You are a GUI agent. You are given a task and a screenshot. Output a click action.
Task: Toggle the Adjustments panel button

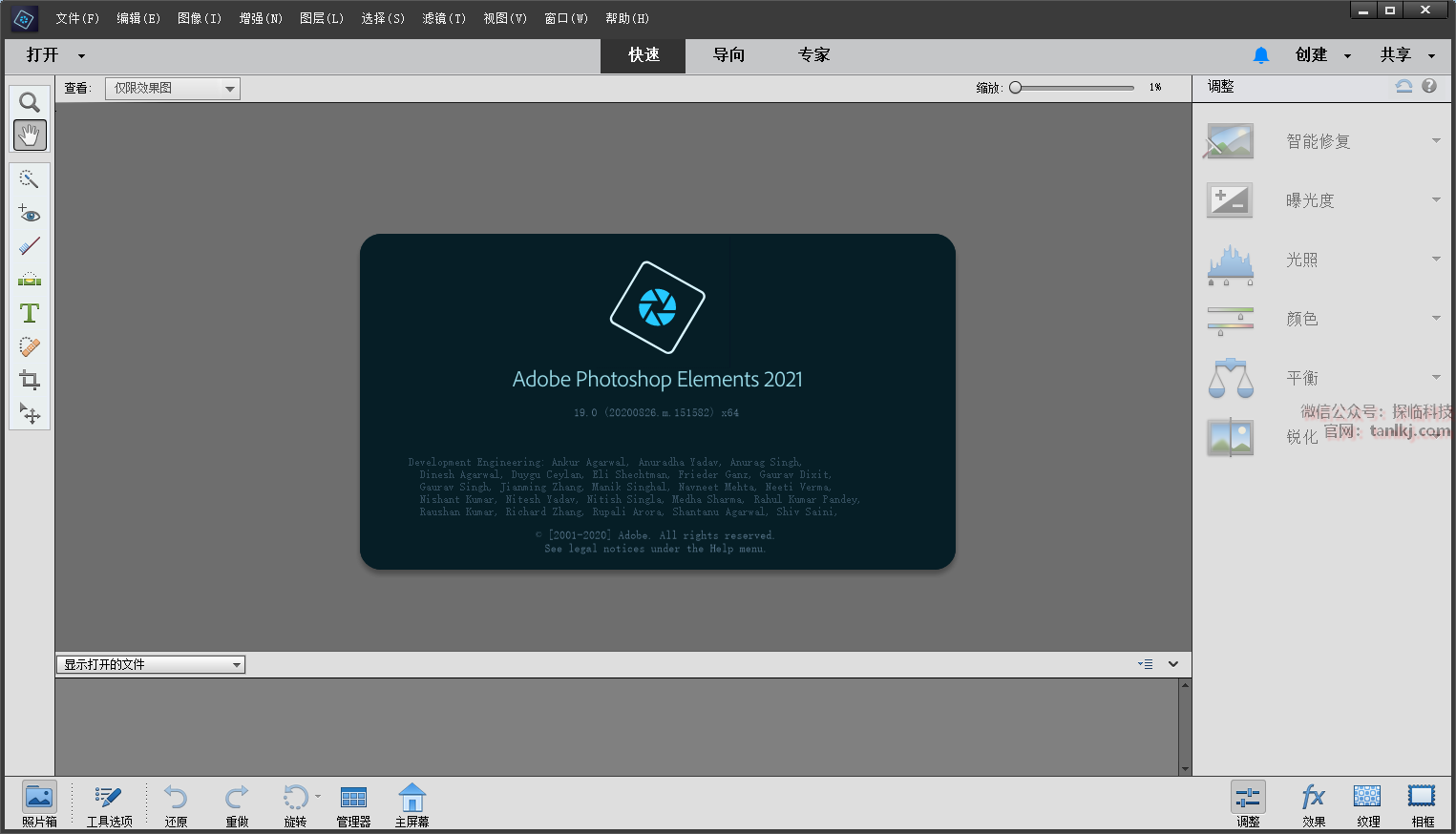pos(1248,803)
